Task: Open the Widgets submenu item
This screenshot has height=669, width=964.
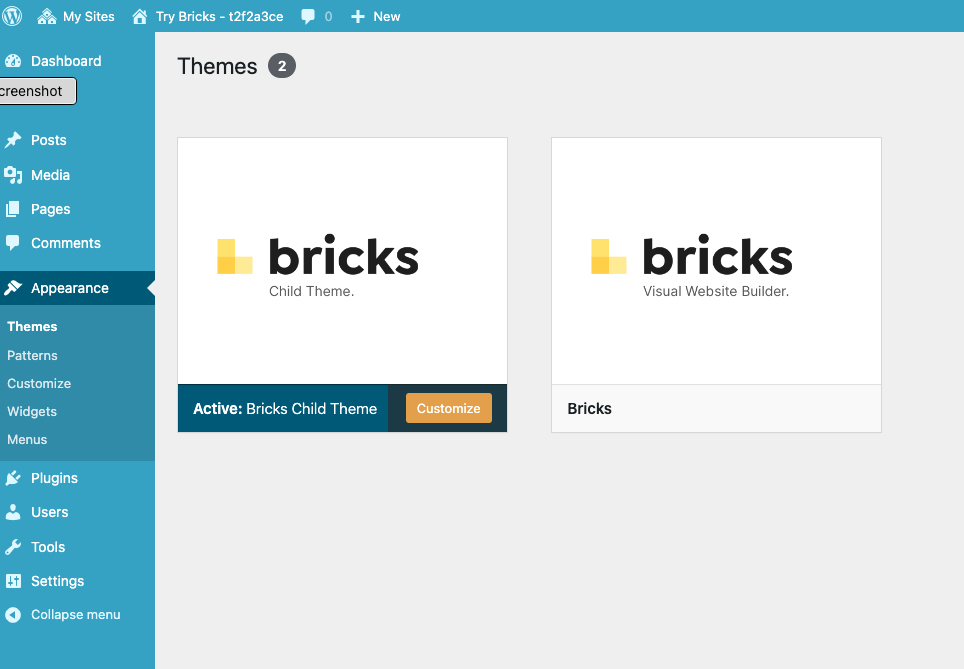Action: [x=32, y=411]
